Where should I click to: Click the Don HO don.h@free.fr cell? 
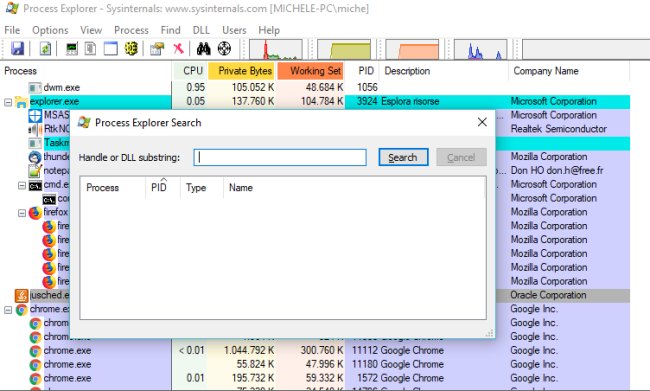pos(557,170)
